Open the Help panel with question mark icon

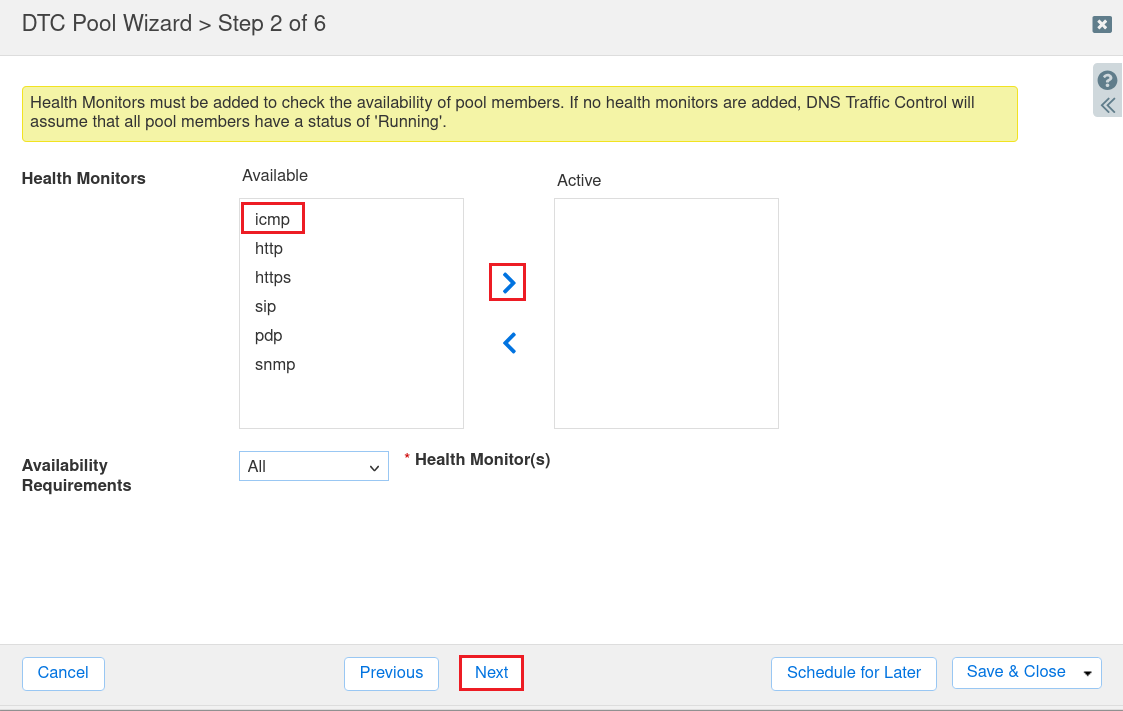coord(1107,79)
